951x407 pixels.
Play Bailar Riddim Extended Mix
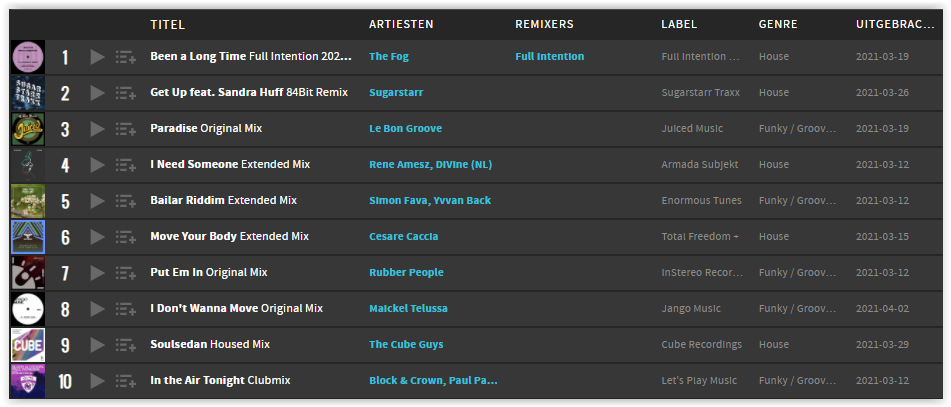click(x=97, y=201)
